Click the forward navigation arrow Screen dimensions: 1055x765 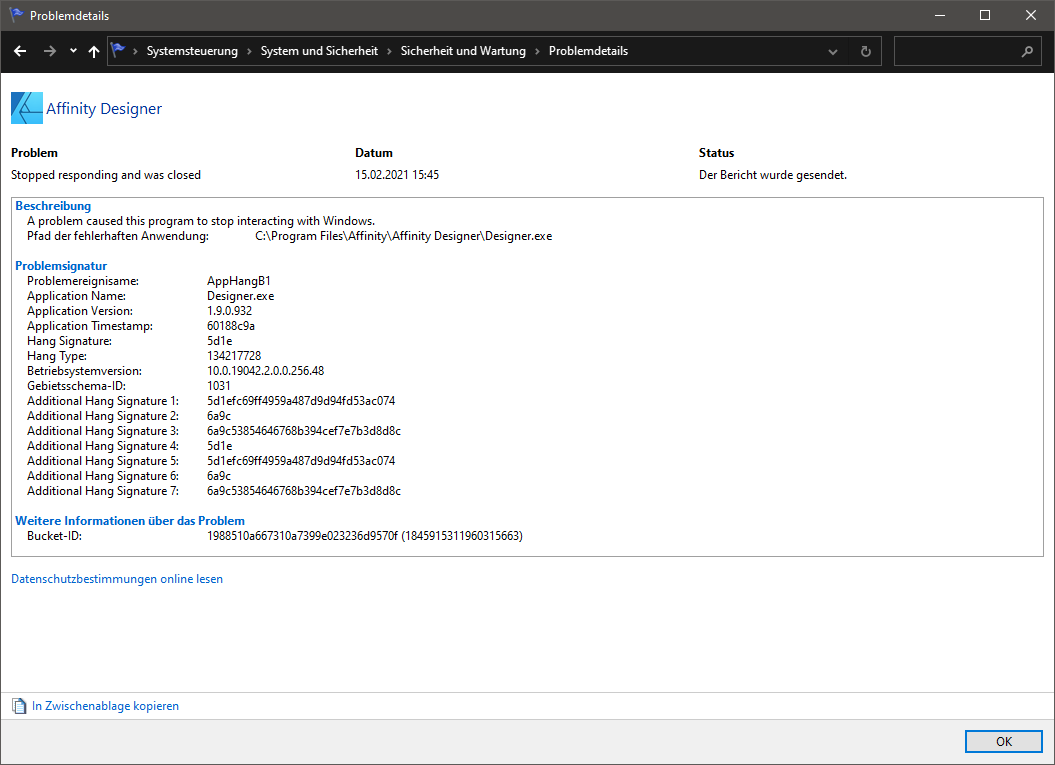50,51
